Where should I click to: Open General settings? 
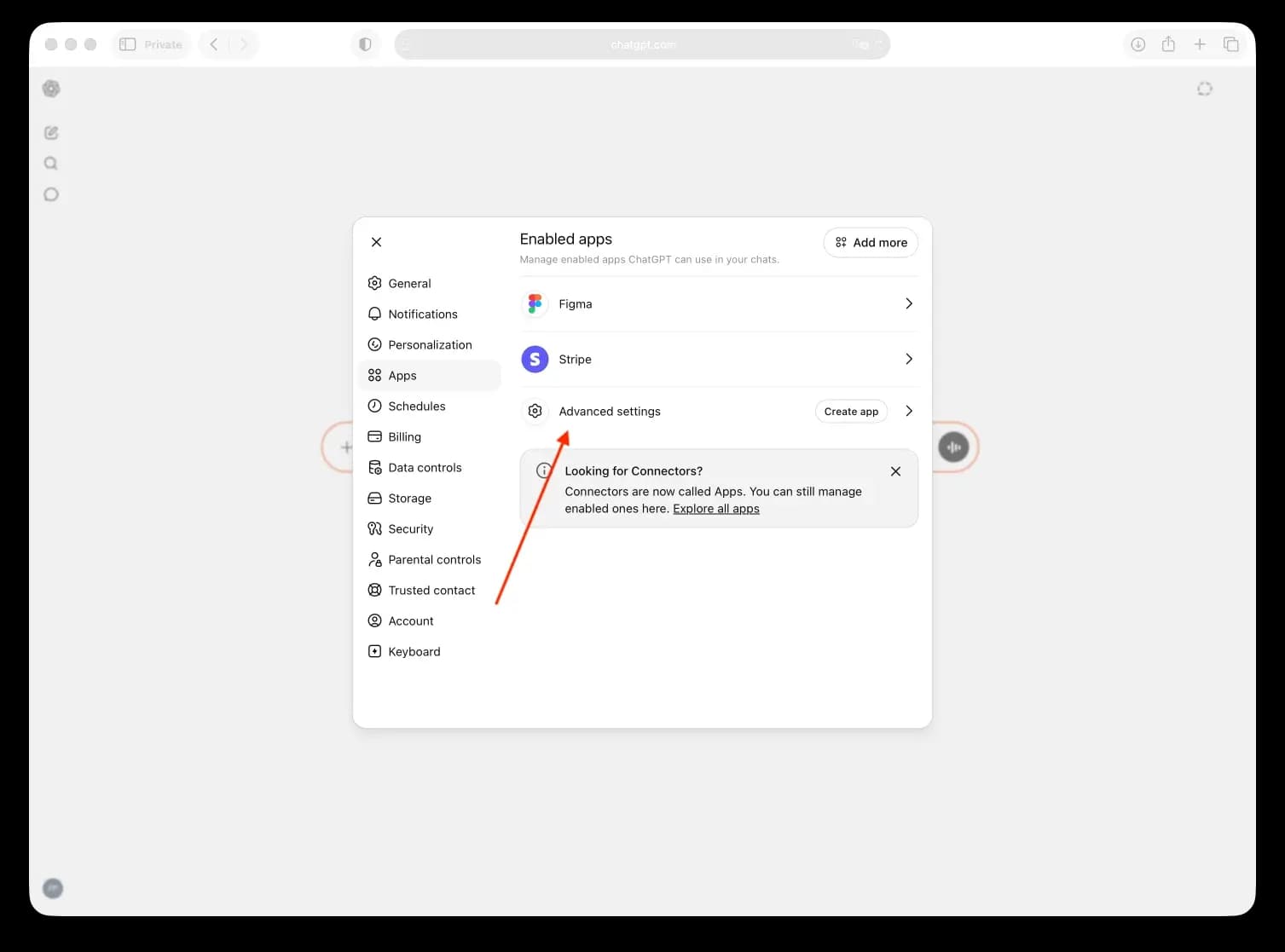click(x=429, y=283)
